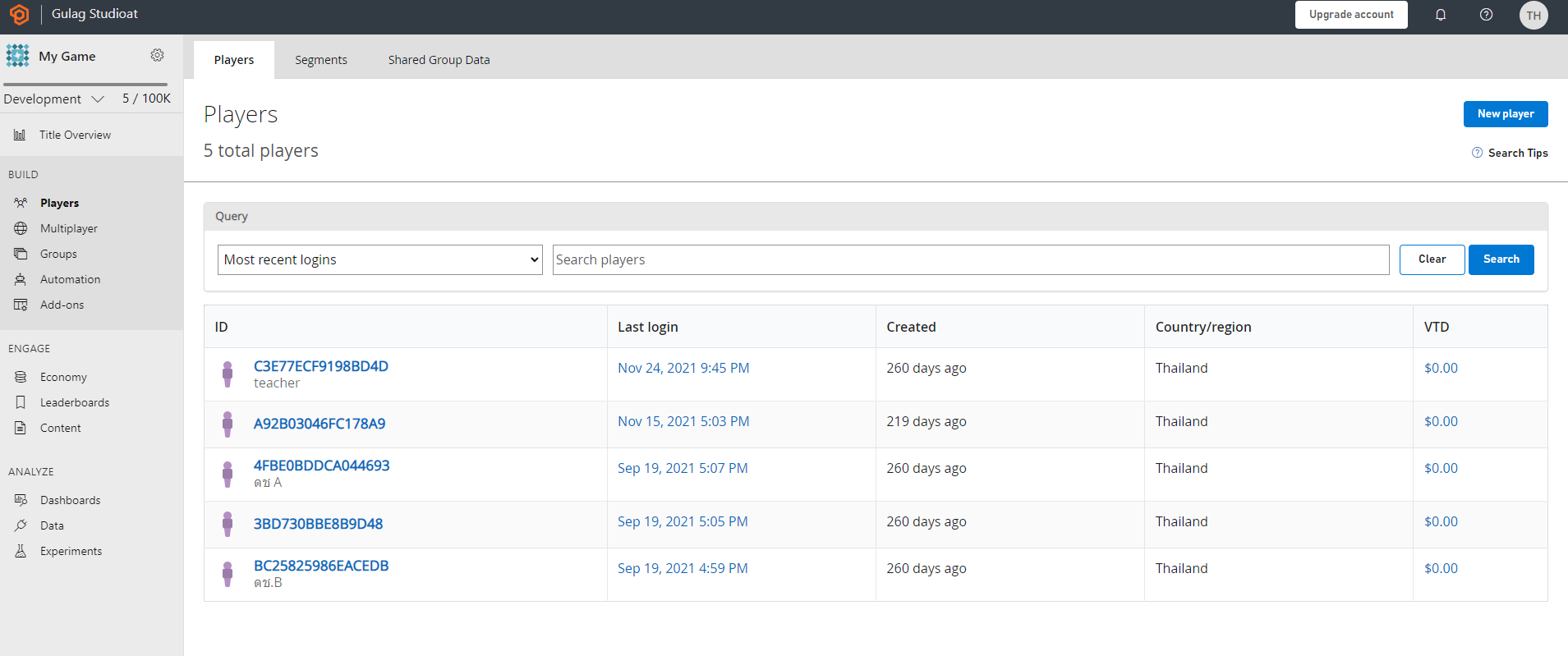Open the notifications bell icon
1568x656 pixels.
tap(1440, 15)
